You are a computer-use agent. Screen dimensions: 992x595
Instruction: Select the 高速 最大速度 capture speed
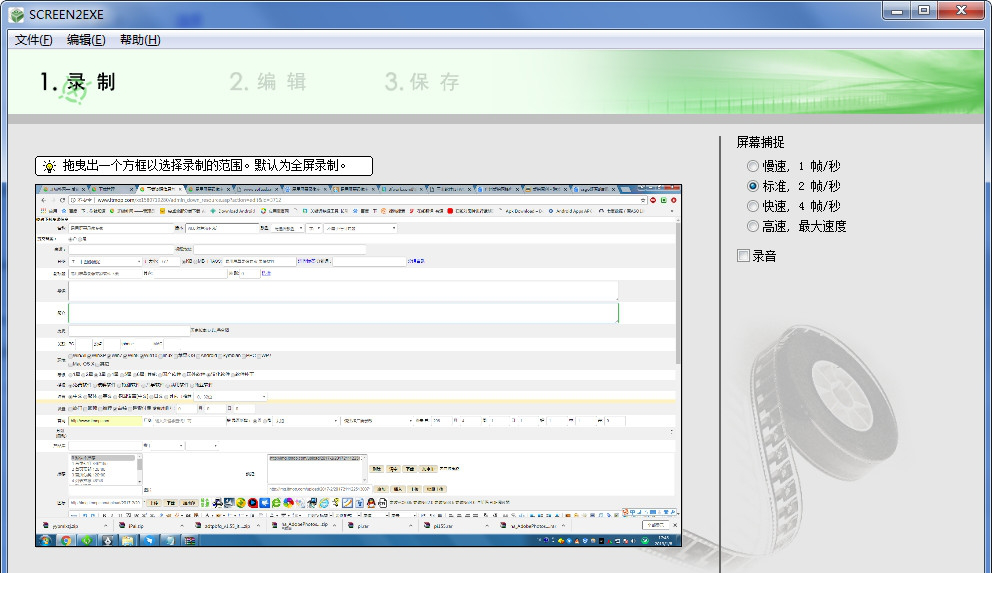pos(752,226)
